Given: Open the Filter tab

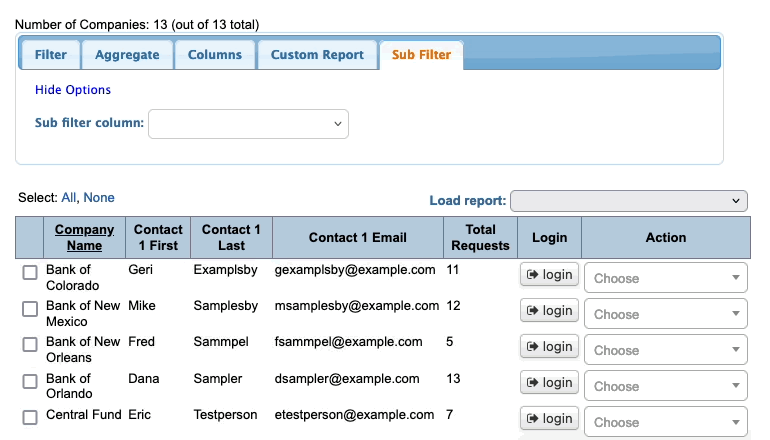Looking at the screenshot, I should click(51, 55).
